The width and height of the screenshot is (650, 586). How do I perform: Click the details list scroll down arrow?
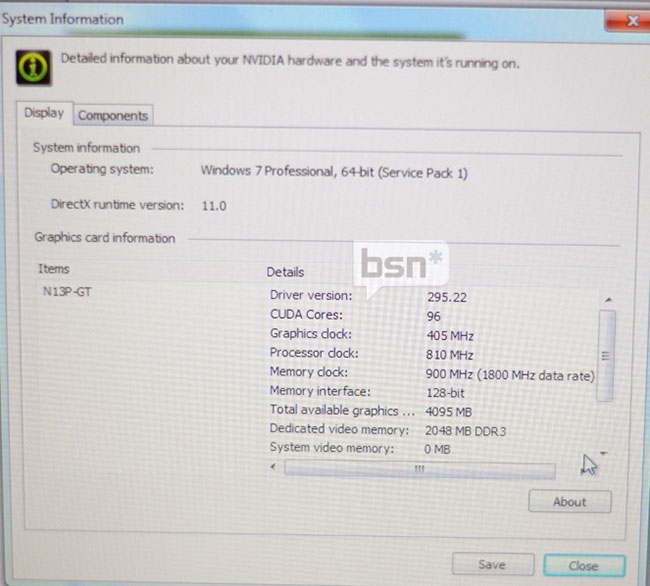(604, 453)
